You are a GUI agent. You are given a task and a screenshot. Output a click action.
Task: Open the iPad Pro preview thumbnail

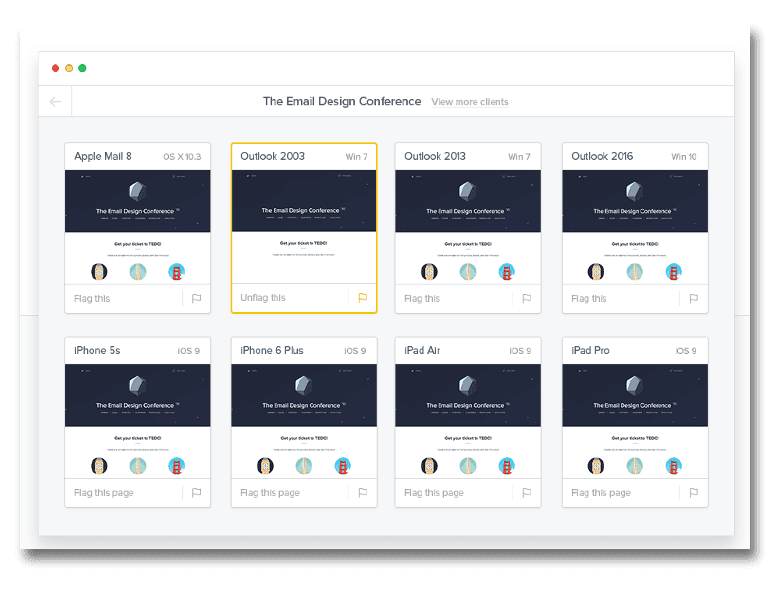tap(635, 420)
